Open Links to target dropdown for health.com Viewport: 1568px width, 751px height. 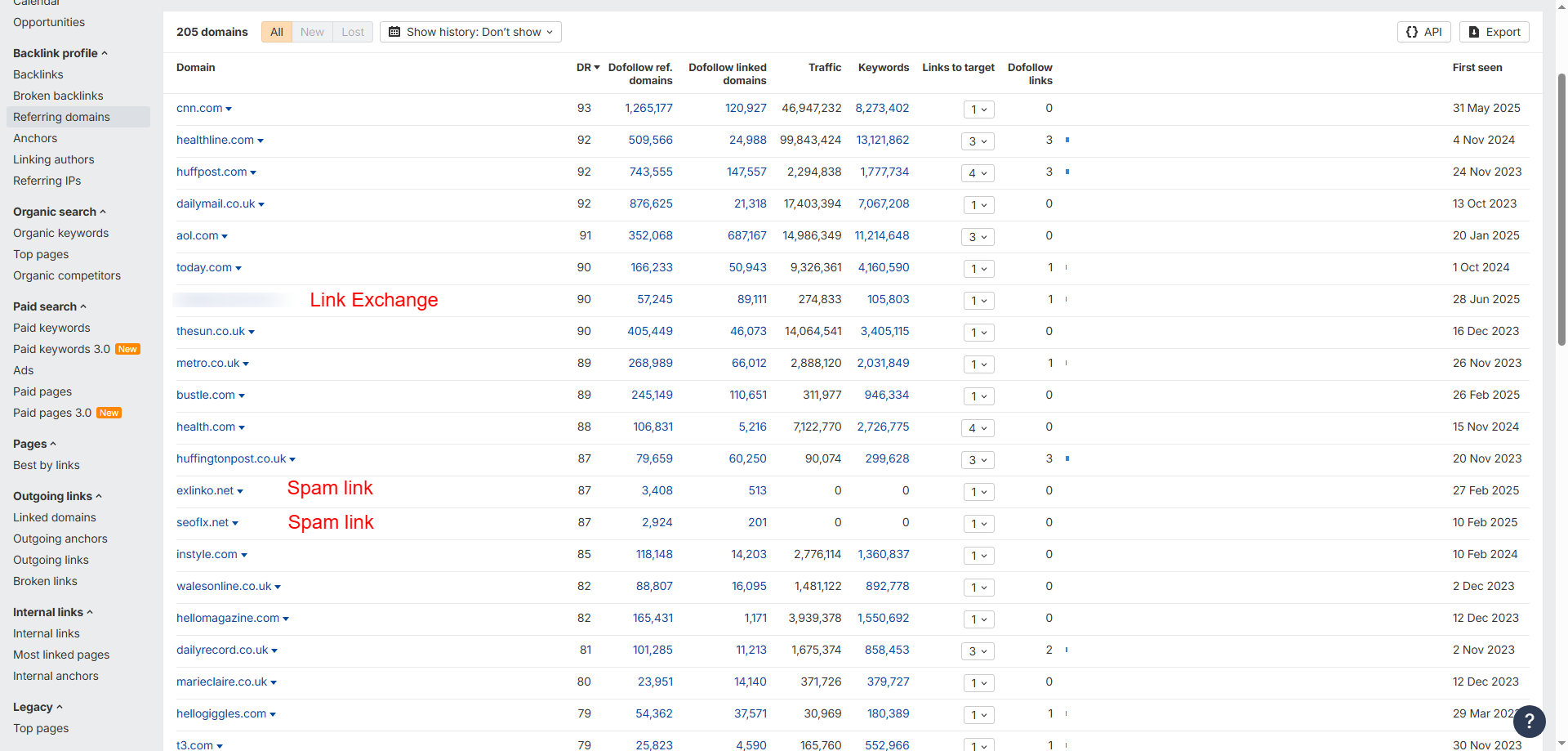click(978, 428)
